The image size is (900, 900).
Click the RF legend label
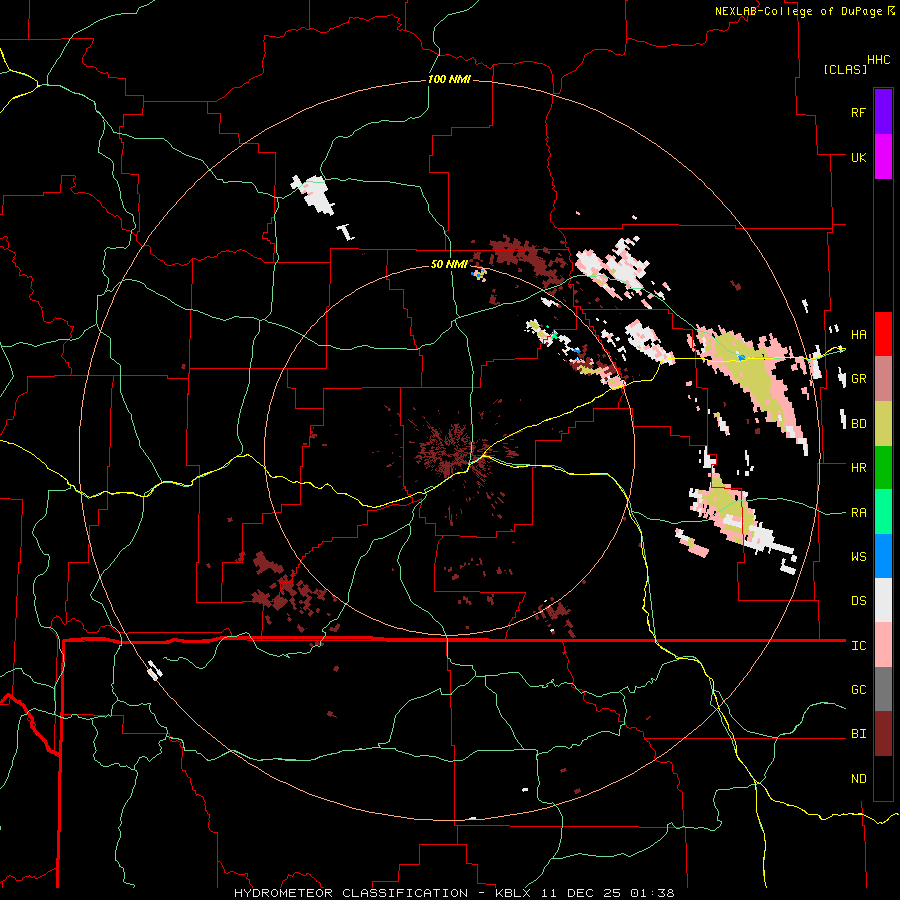(x=858, y=112)
